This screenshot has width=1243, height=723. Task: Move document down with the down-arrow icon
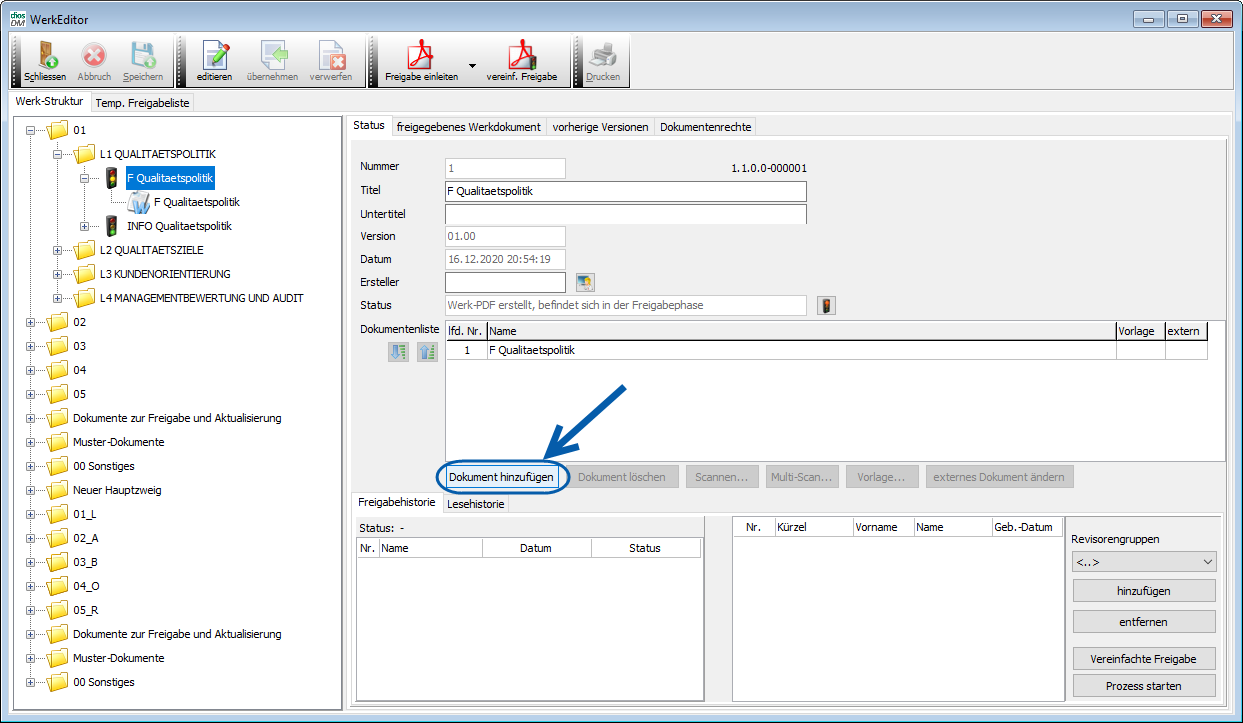(x=398, y=351)
